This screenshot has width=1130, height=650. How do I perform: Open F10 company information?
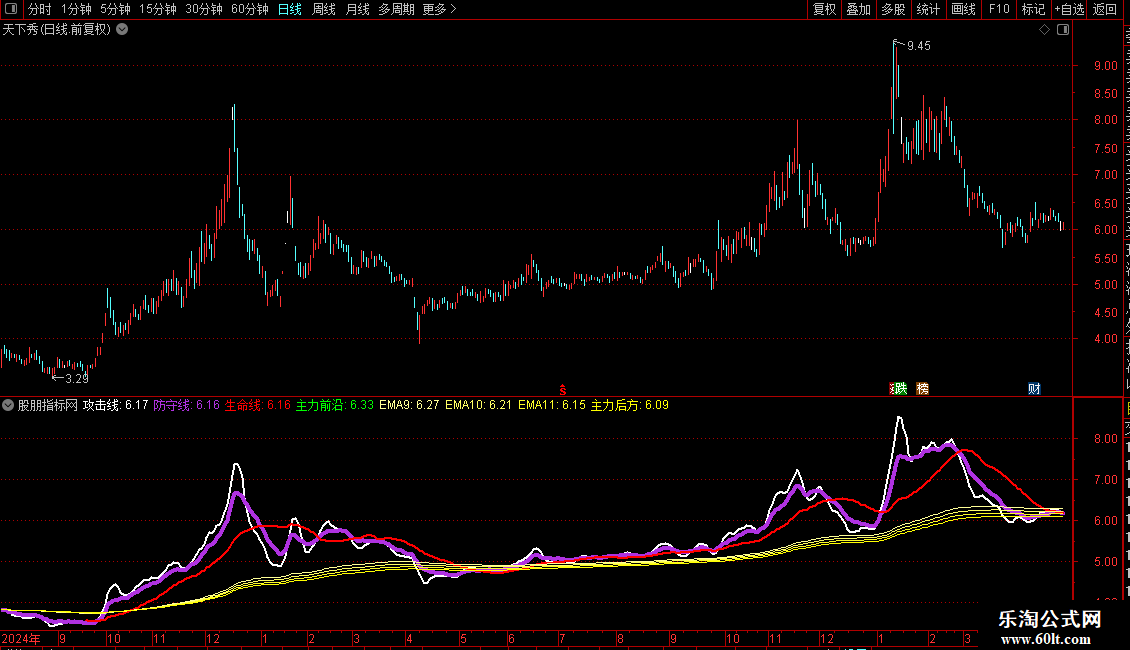[999, 9]
